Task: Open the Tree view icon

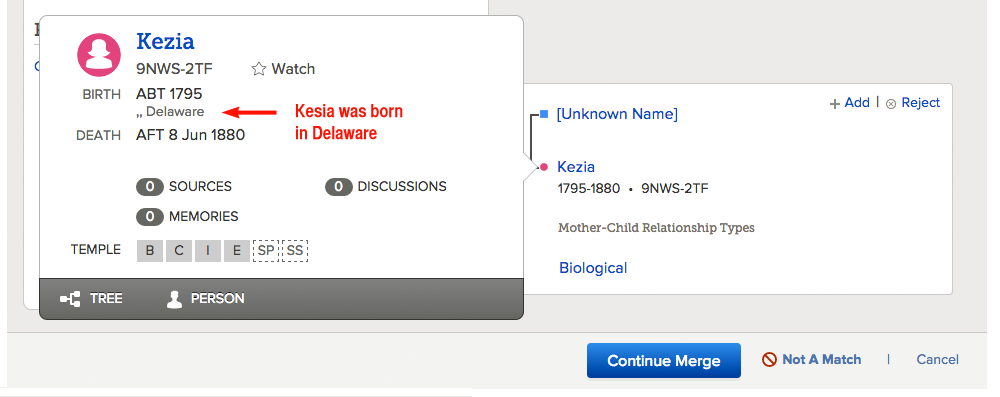Action: click(70, 299)
